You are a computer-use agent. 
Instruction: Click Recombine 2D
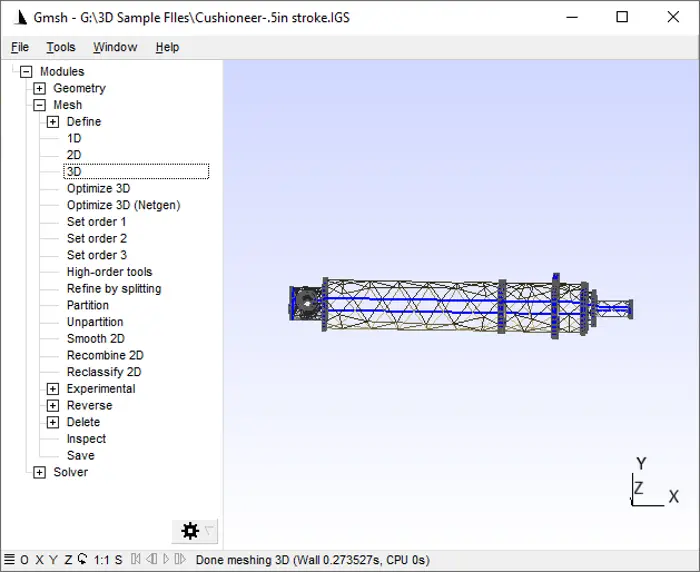tap(105, 355)
